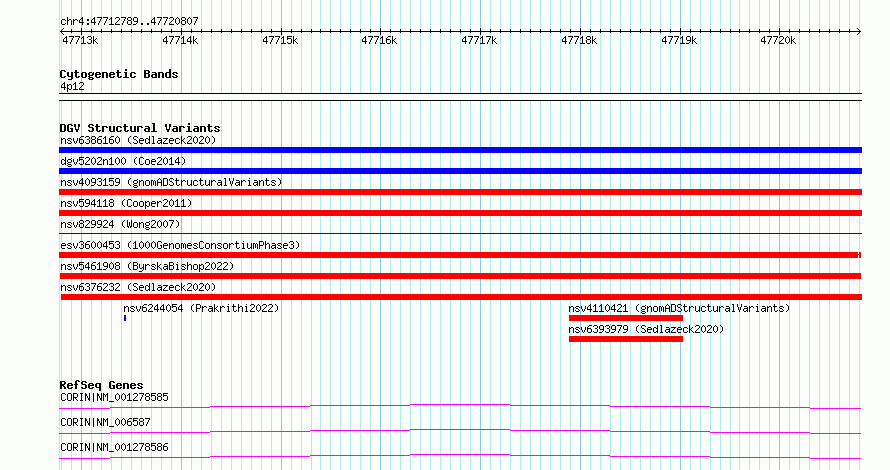Click the red bar of nsv6376232
890x470 pixels.
pyautogui.click(x=461, y=297)
